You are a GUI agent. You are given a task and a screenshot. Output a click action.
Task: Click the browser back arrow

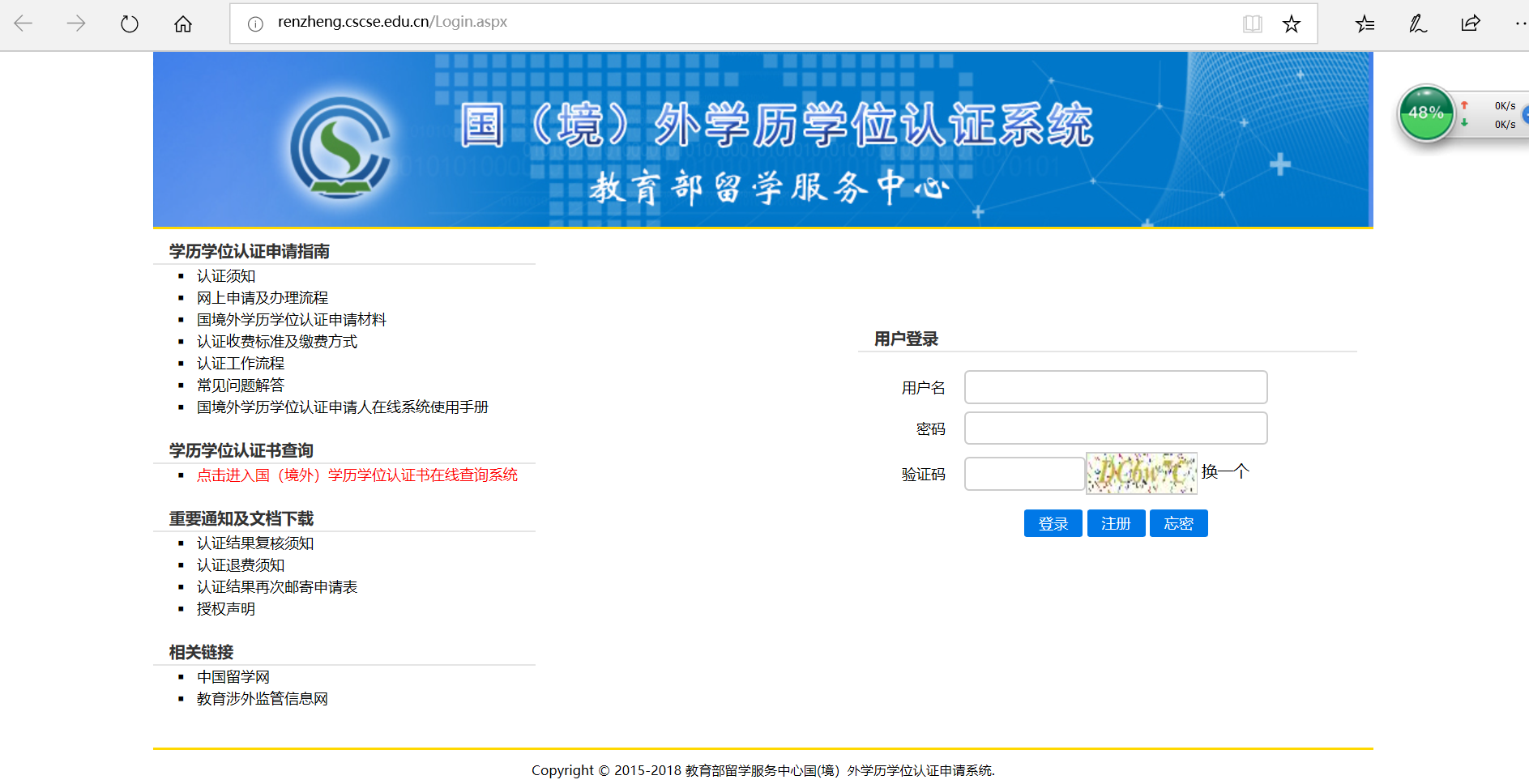click(x=23, y=23)
